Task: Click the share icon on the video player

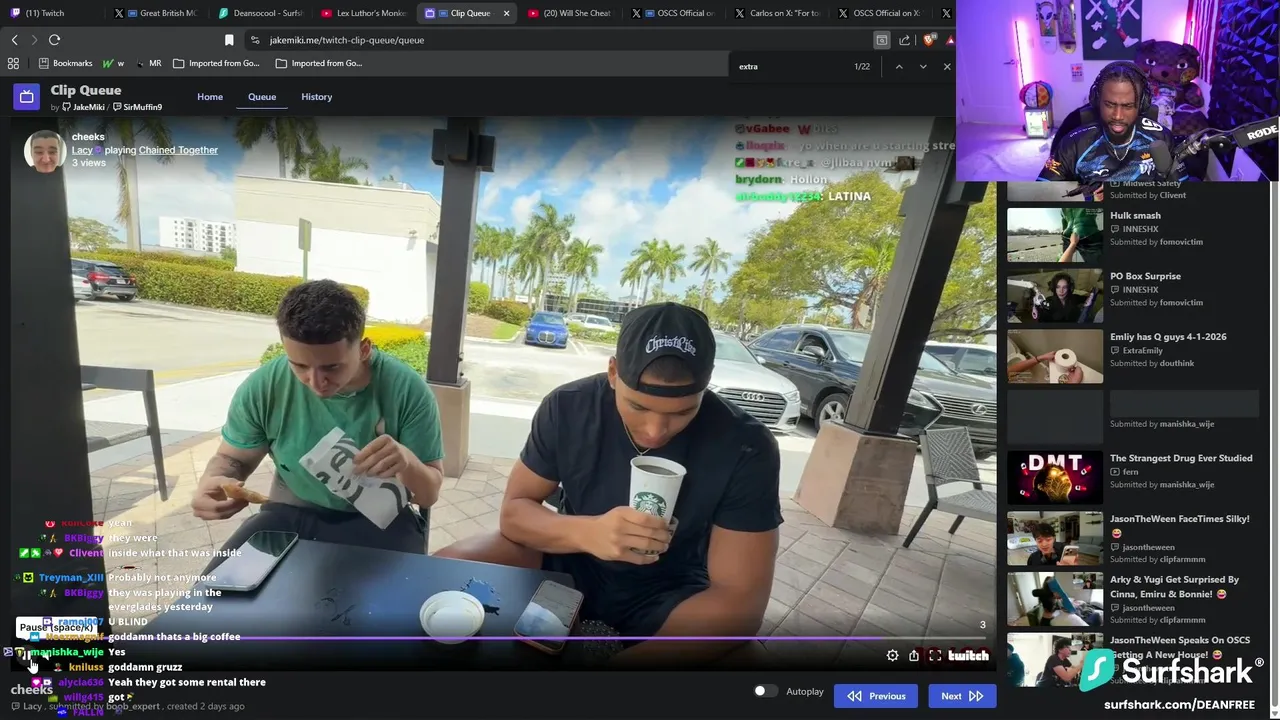Action: click(x=914, y=656)
